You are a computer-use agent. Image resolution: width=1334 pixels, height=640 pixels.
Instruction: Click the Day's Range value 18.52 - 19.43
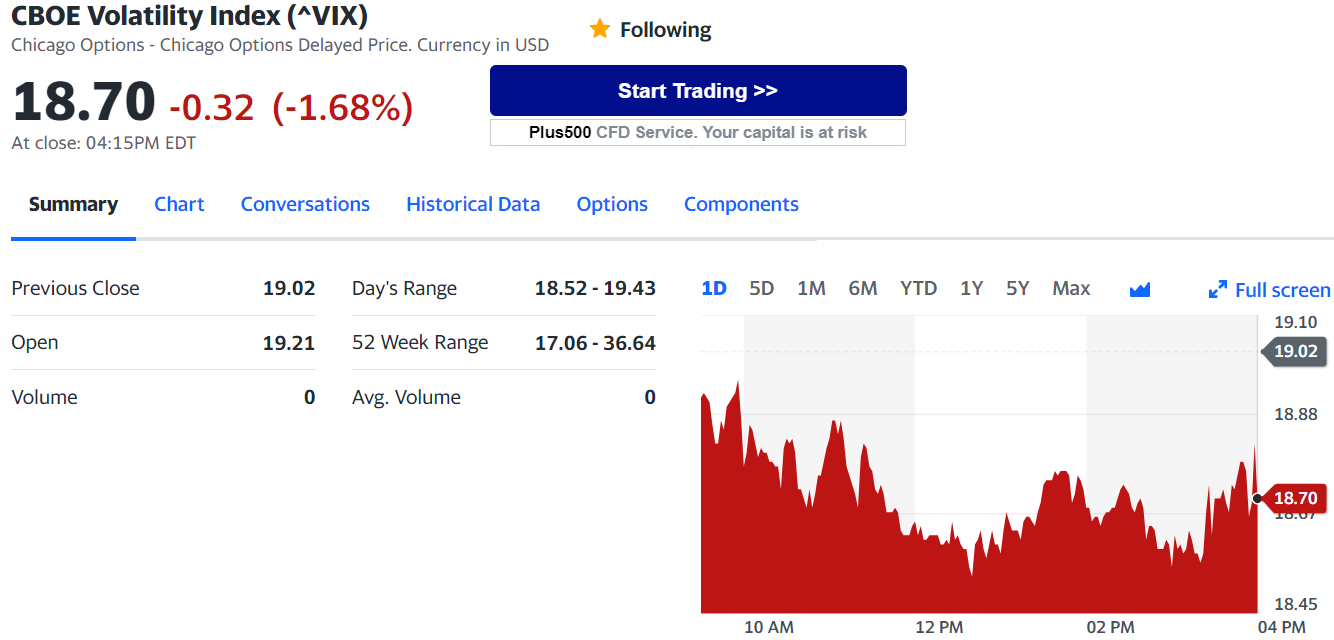click(x=595, y=288)
